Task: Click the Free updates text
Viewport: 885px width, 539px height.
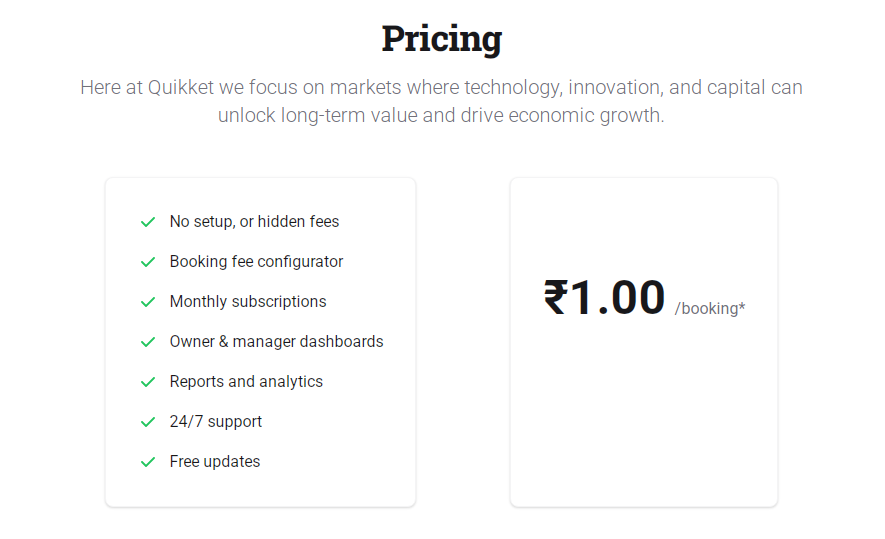Action: pyautogui.click(x=214, y=462)
